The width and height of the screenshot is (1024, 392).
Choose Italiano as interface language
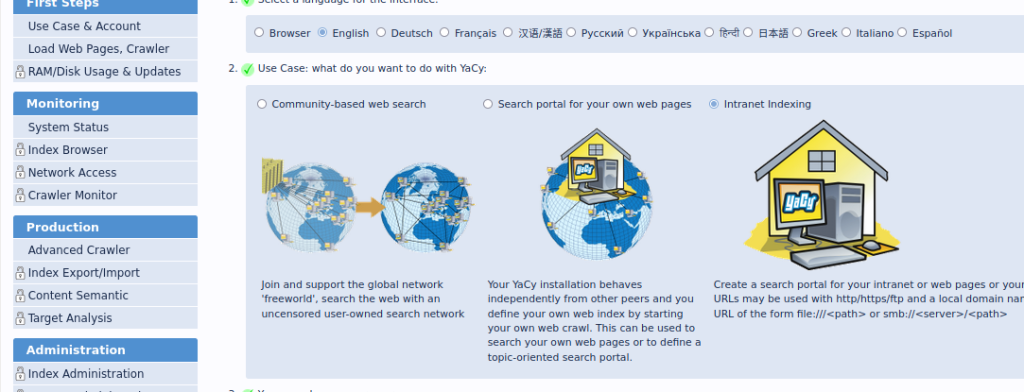(846, 32)
